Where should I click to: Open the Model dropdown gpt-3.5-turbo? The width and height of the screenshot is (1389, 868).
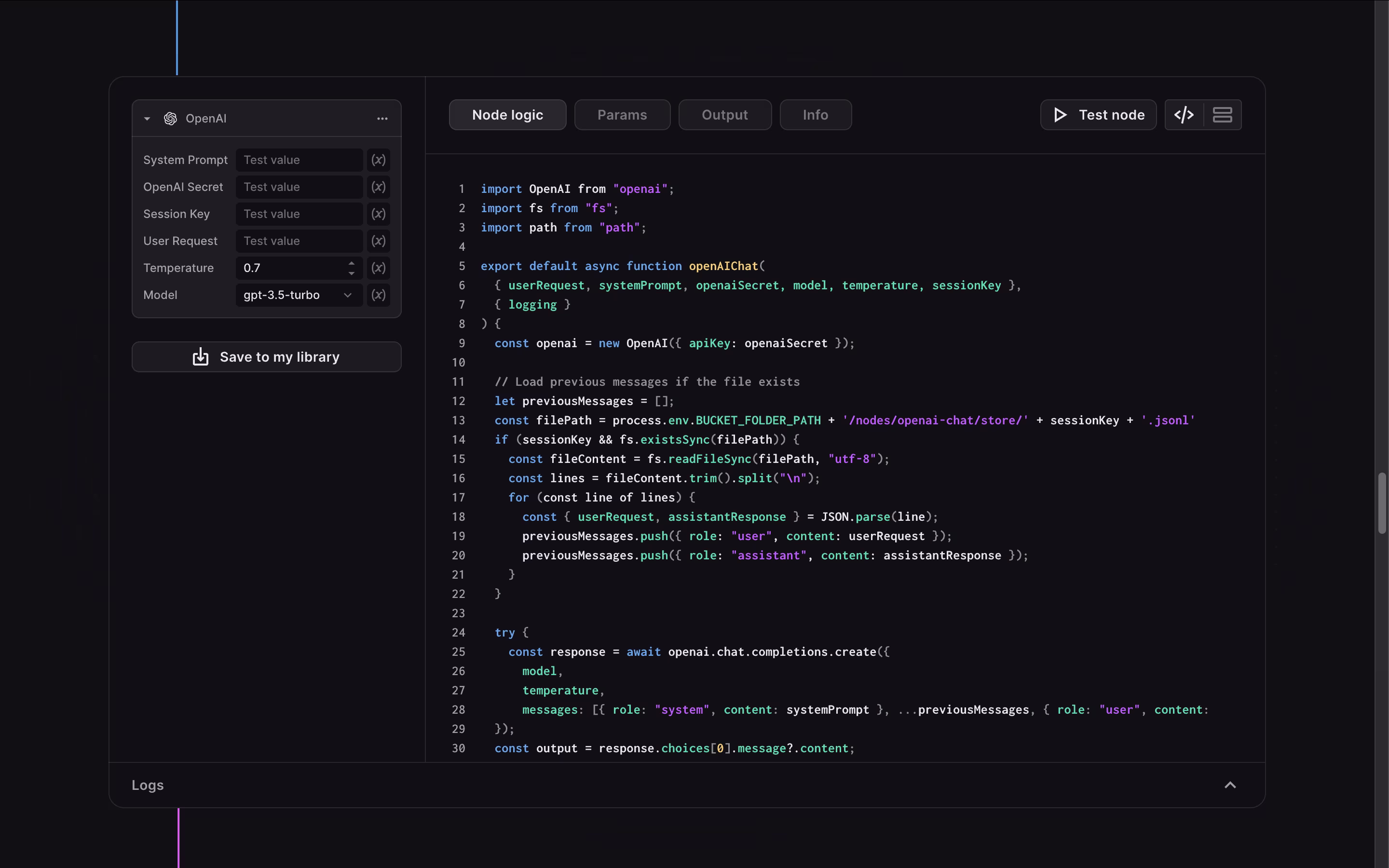click(x=299, y=295)
